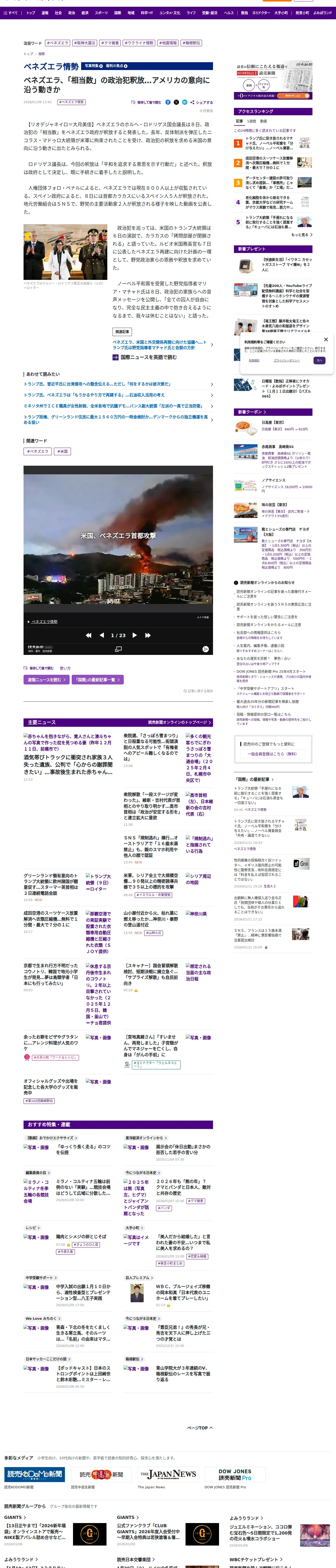Click rank 4 badge in access ranking
The width and height of the screenshot is (336, 1568).
click(x=238, y=203)
